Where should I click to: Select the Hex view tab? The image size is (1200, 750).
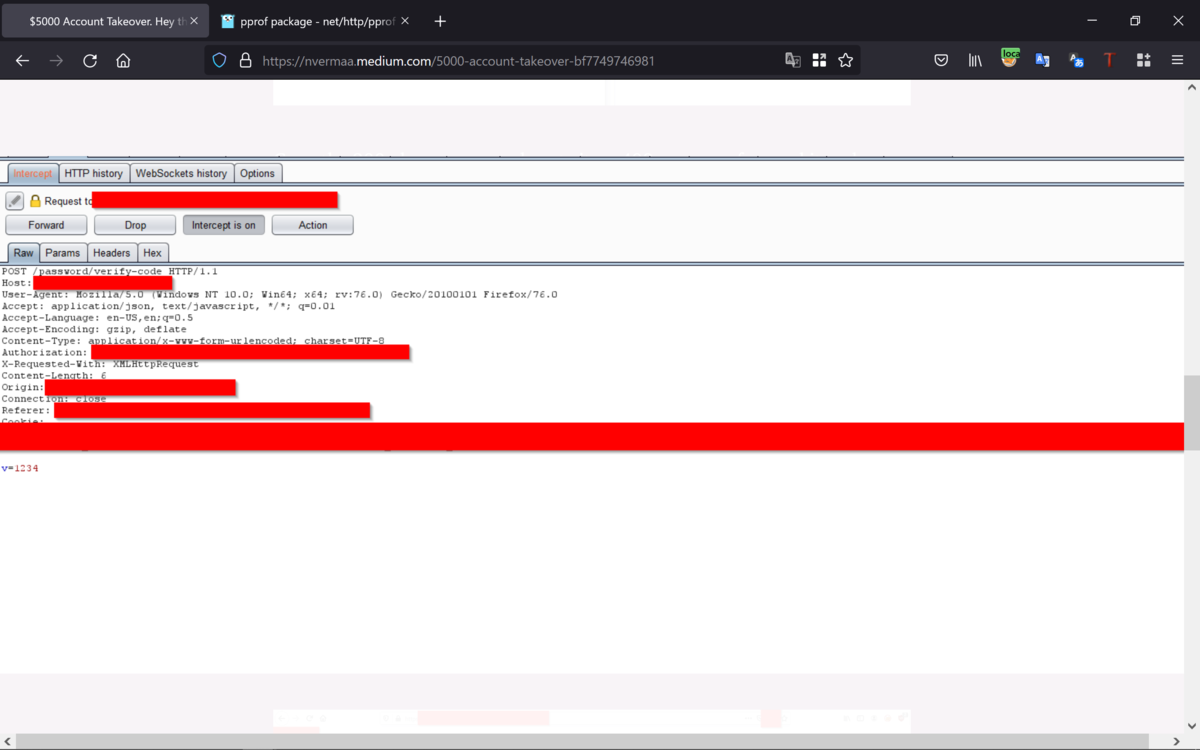pos(152,253)
